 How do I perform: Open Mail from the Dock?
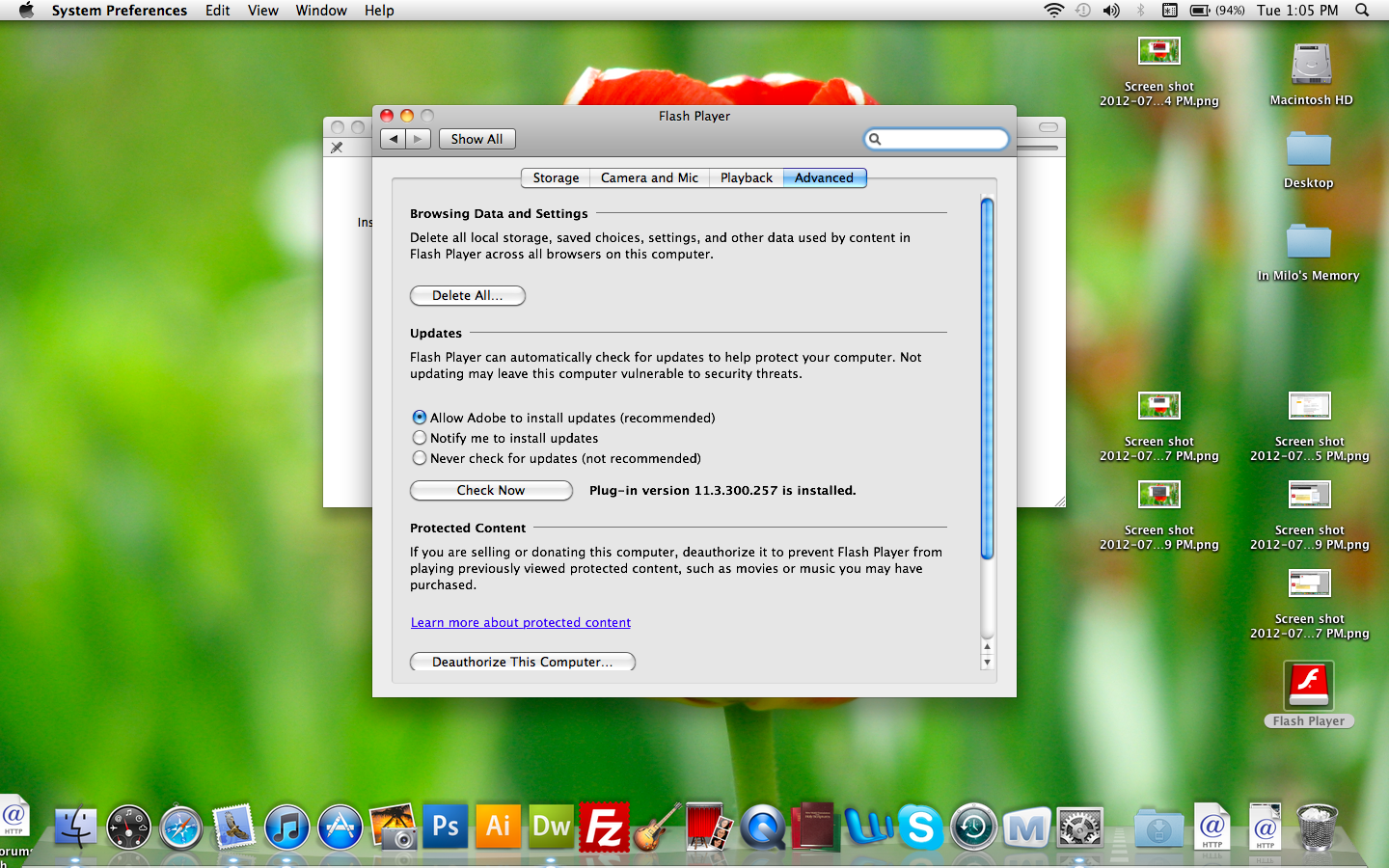233,827
